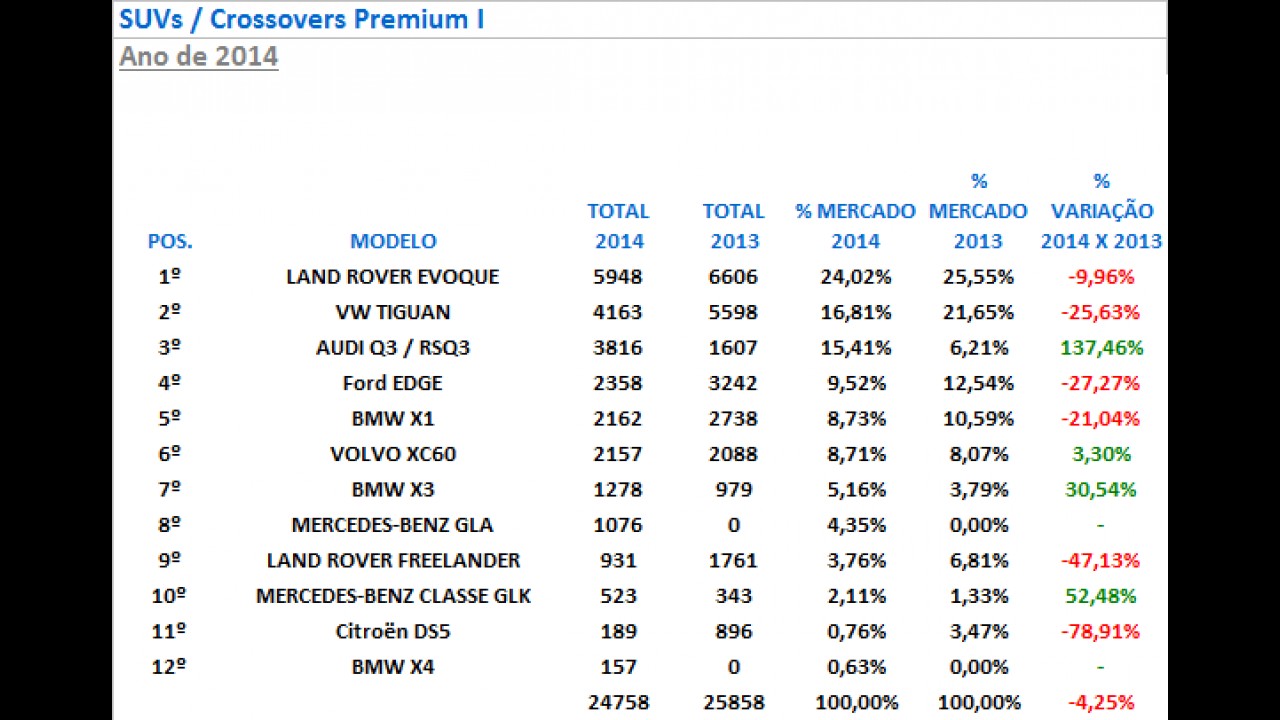Select the Evoque 2013 total '6606'

[x=733, y=277]
